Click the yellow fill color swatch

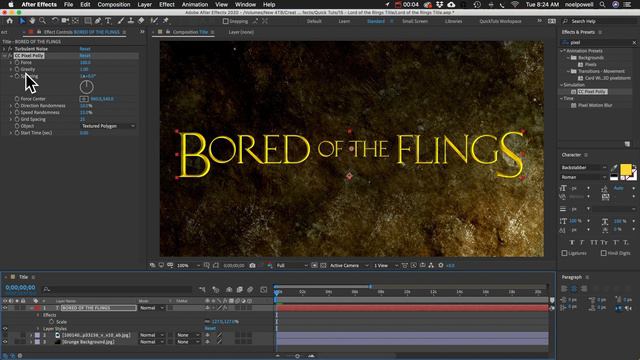(x=625, y=169)
